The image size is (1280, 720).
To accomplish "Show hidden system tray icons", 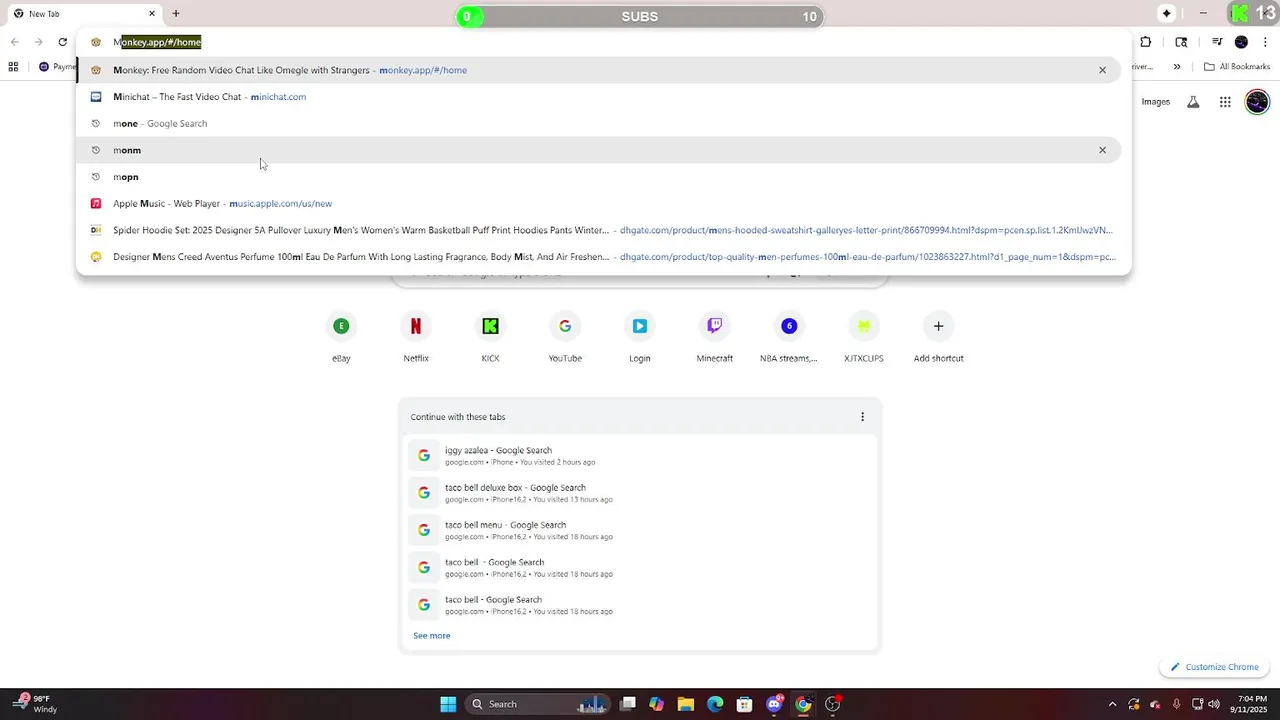I will pos(1112,704).
